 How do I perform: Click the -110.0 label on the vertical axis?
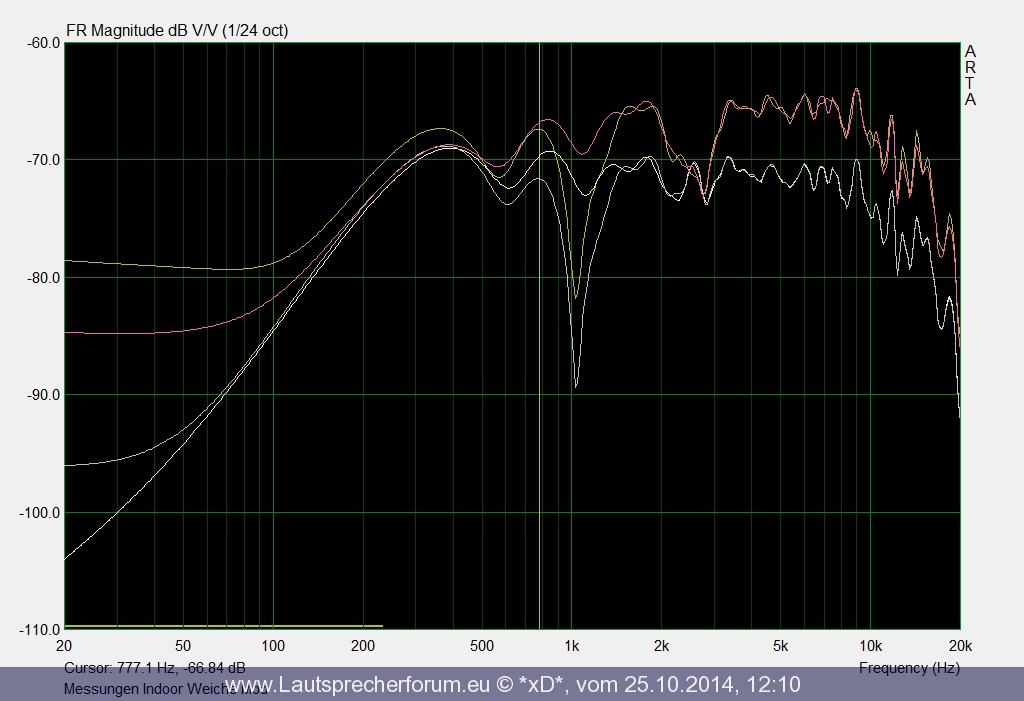tap(39, 629)
